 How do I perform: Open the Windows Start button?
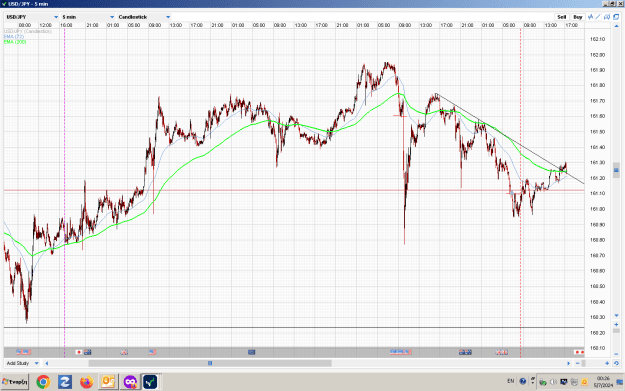[15, 382]
